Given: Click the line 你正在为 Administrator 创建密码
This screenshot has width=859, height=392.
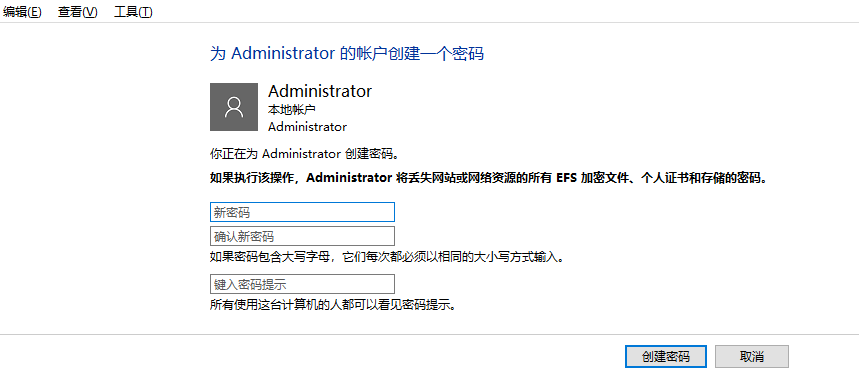Looking at the screenshot, I should (305, 153).
